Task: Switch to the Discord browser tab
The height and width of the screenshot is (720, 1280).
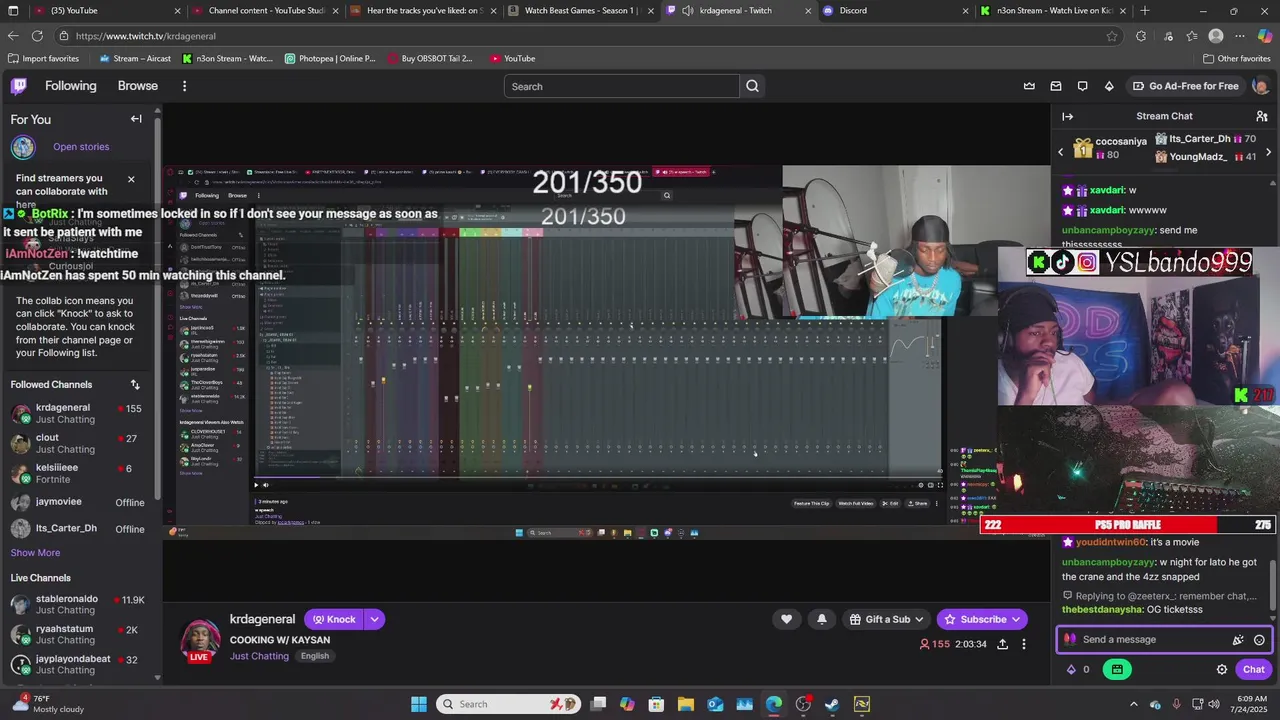Action: click(x=895, y=11)
